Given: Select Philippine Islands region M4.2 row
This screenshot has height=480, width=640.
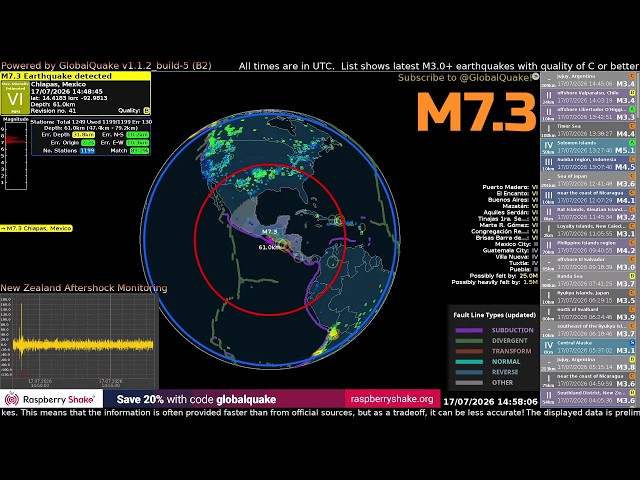Looking at the screenshot, I should (x=588, y=247).
